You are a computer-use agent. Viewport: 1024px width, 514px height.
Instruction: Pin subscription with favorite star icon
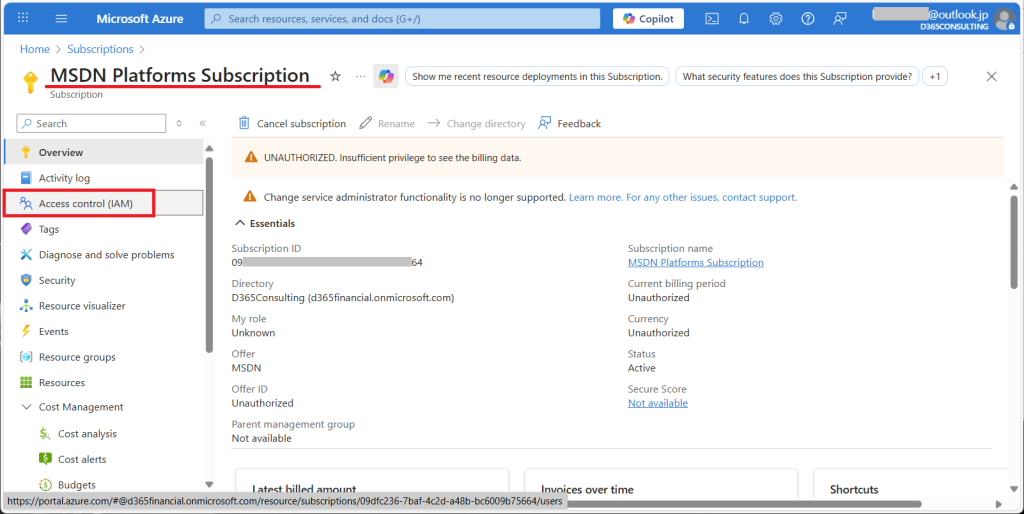(x=335, y=76)
